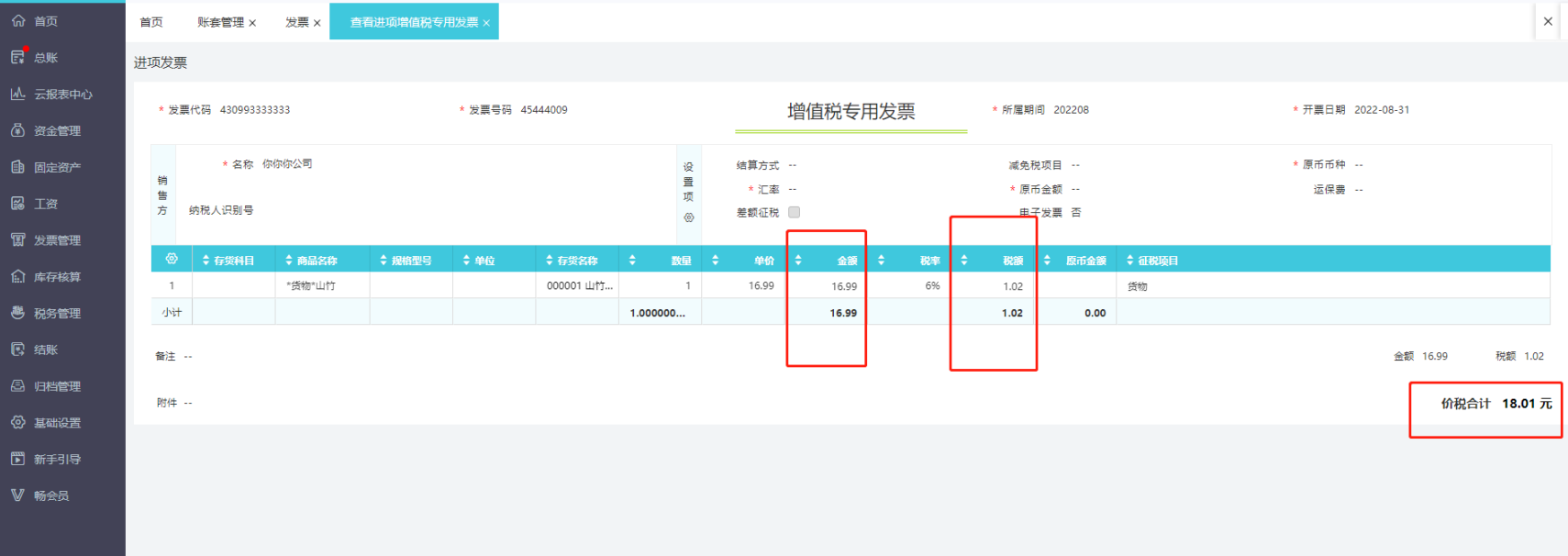Open 基础设置 basic settings
The image size is (1568, 556).
57,423
